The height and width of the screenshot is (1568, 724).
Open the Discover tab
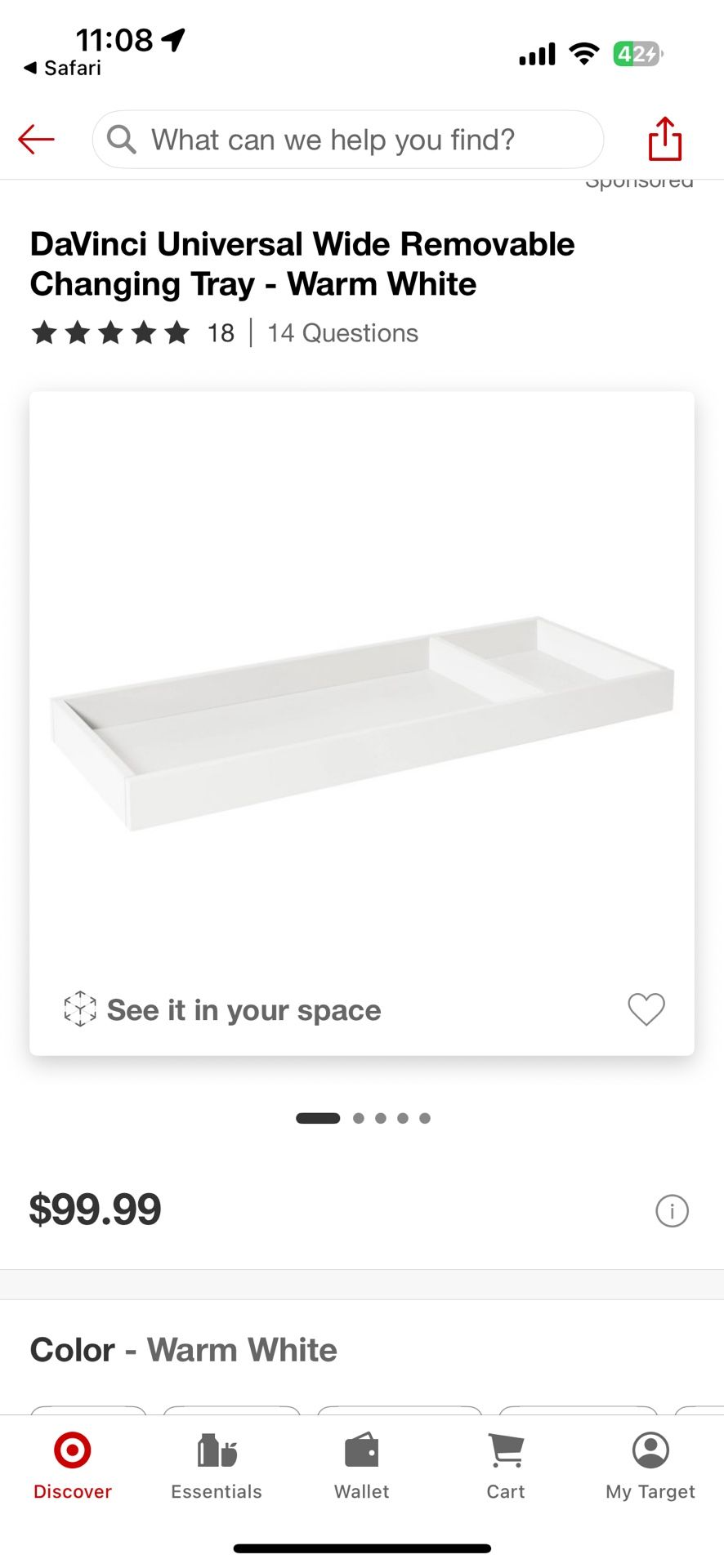(73, 1465)
